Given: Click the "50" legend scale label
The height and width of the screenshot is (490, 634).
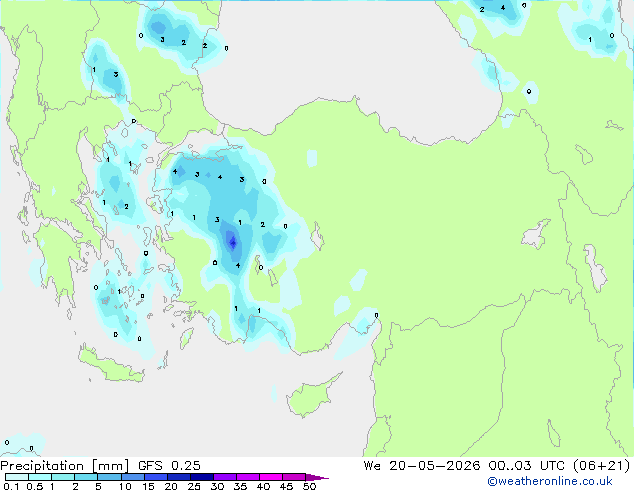Looking at the screenshot, I should (309, 486).
